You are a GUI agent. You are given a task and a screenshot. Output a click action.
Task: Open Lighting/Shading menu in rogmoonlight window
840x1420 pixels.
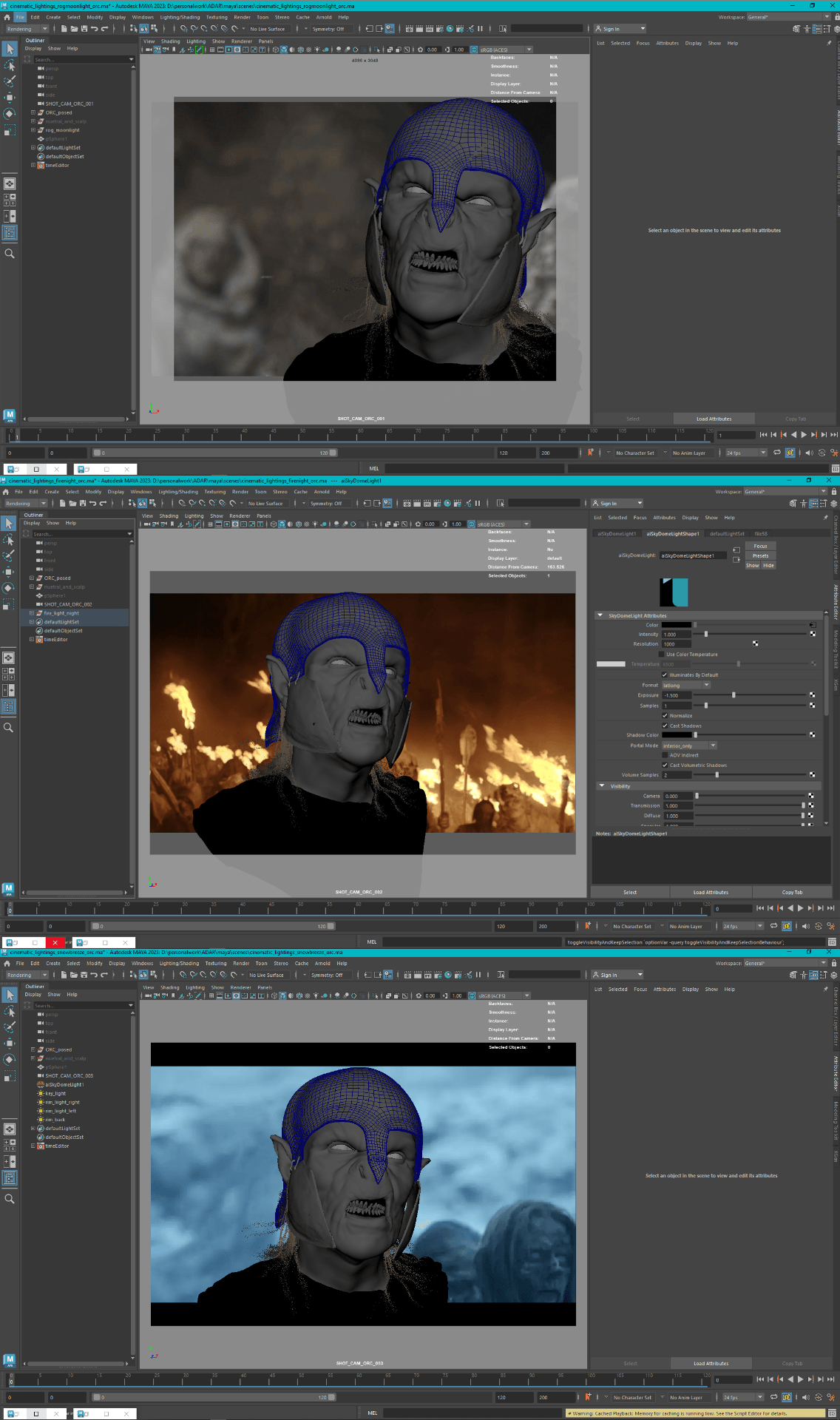pos(180,17)
